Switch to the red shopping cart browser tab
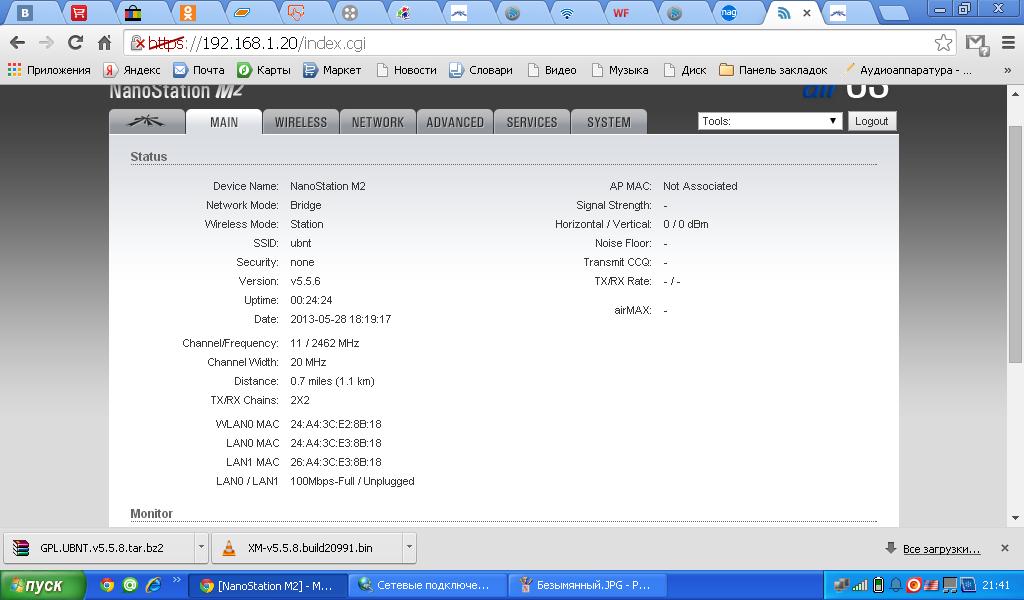The image size is (1024, 600). click(x=79, y=12)
